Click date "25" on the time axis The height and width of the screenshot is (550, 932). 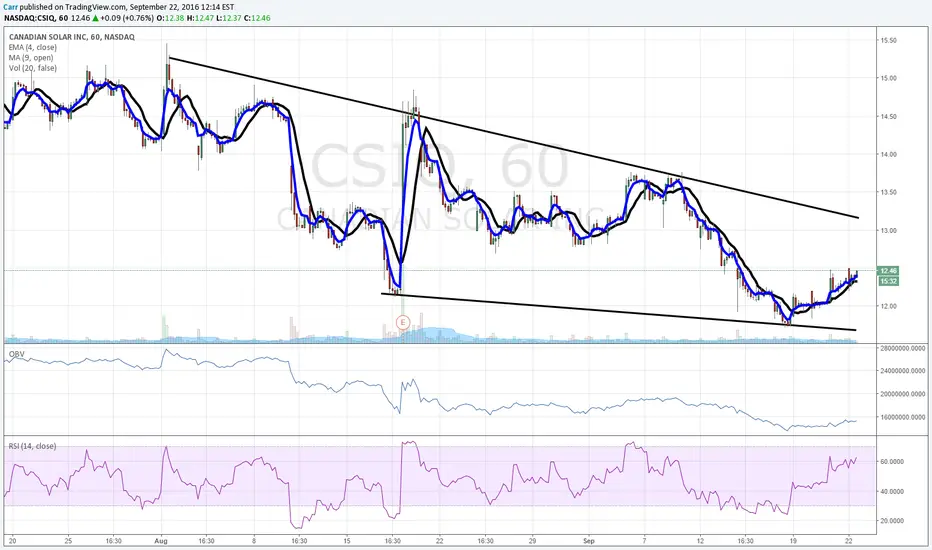pos(68,541)
